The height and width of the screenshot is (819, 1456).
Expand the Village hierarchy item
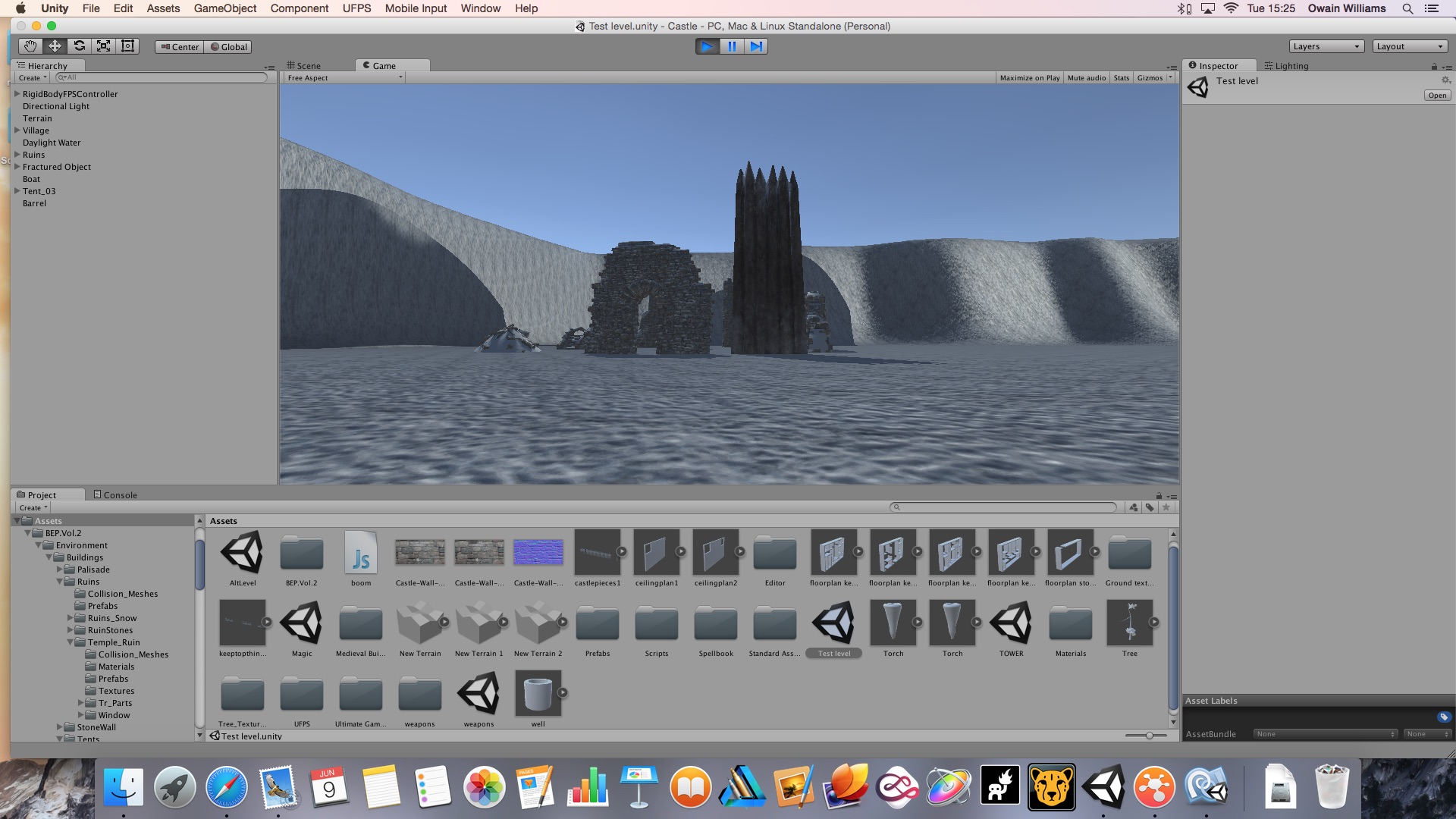17,130
